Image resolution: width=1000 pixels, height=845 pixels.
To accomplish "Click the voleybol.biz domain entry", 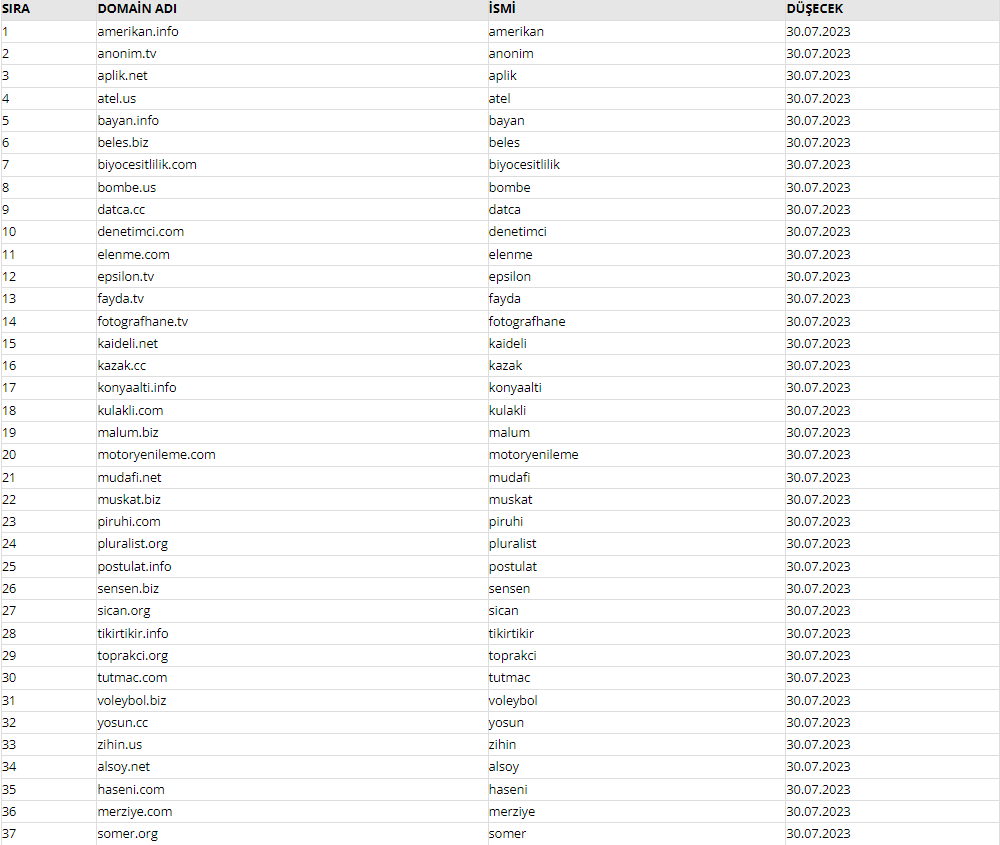I will tap(131, 700).
